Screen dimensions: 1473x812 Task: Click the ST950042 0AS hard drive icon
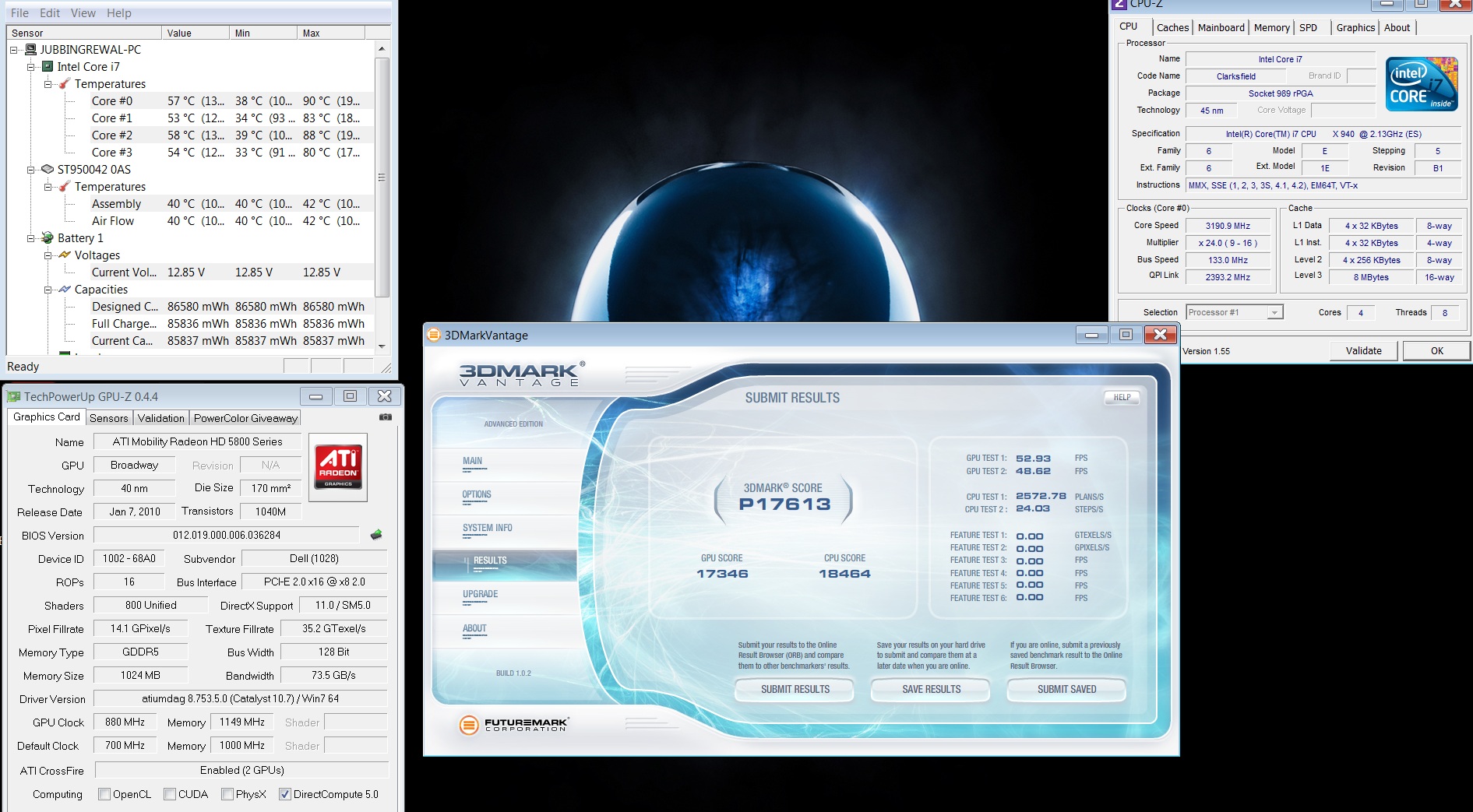click(48, 170)
